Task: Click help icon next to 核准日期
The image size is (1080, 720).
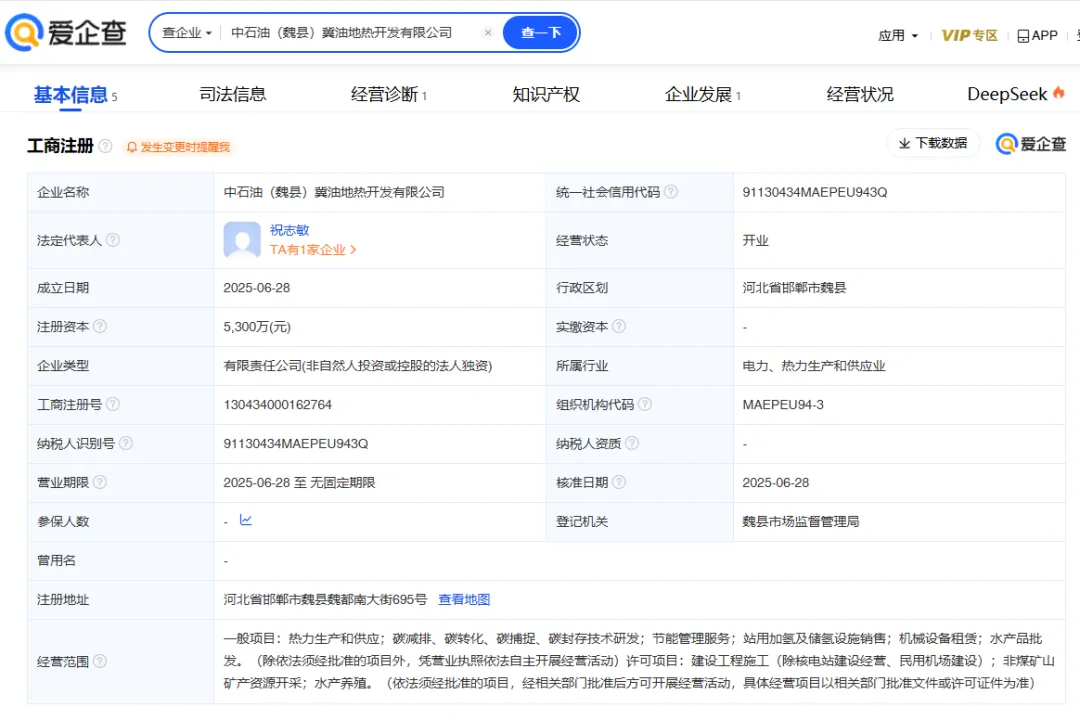Action: point(619,482)
